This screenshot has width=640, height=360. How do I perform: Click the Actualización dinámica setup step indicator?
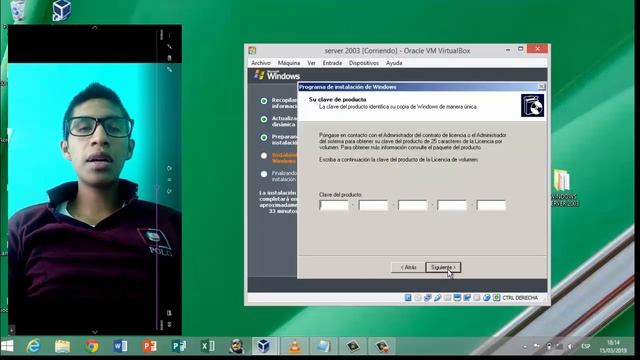point(264,119)
